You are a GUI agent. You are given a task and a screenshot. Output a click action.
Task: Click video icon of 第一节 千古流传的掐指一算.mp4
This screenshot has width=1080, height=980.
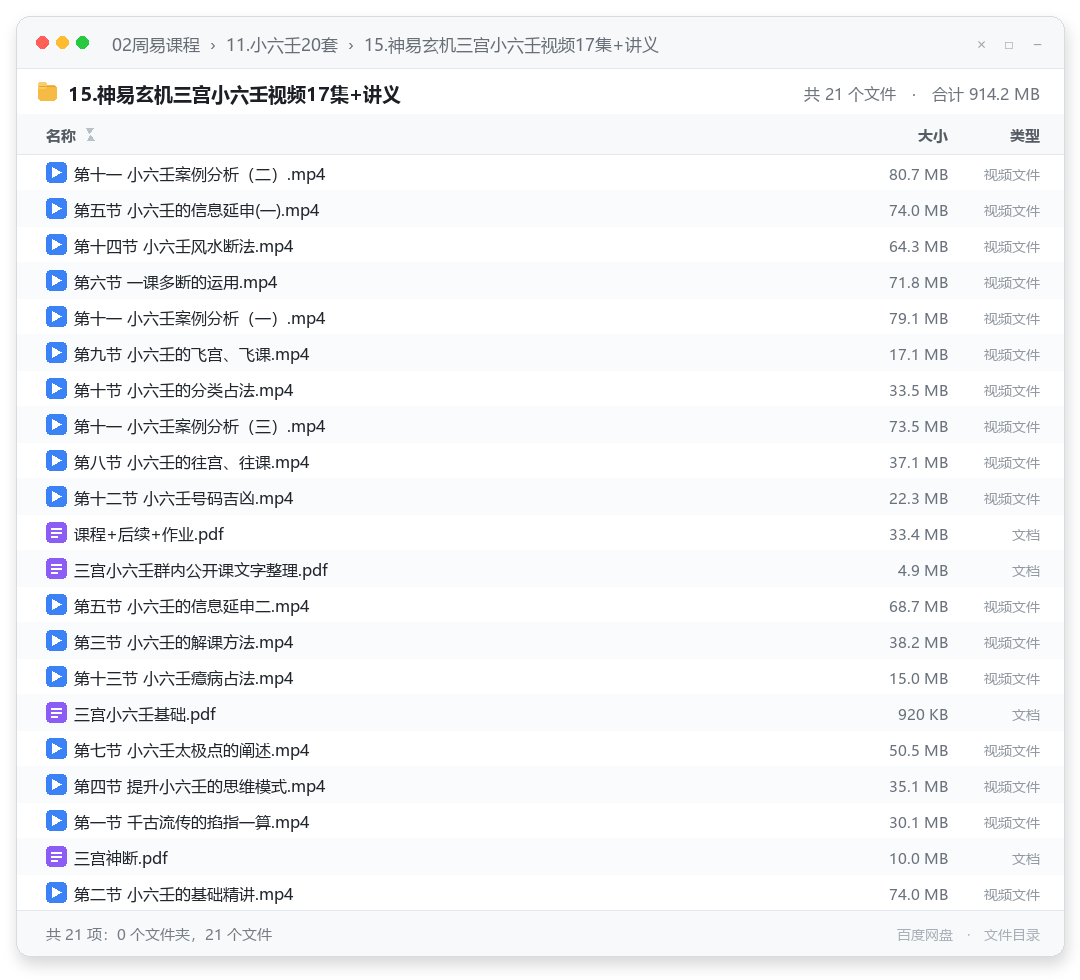point(56,821)
